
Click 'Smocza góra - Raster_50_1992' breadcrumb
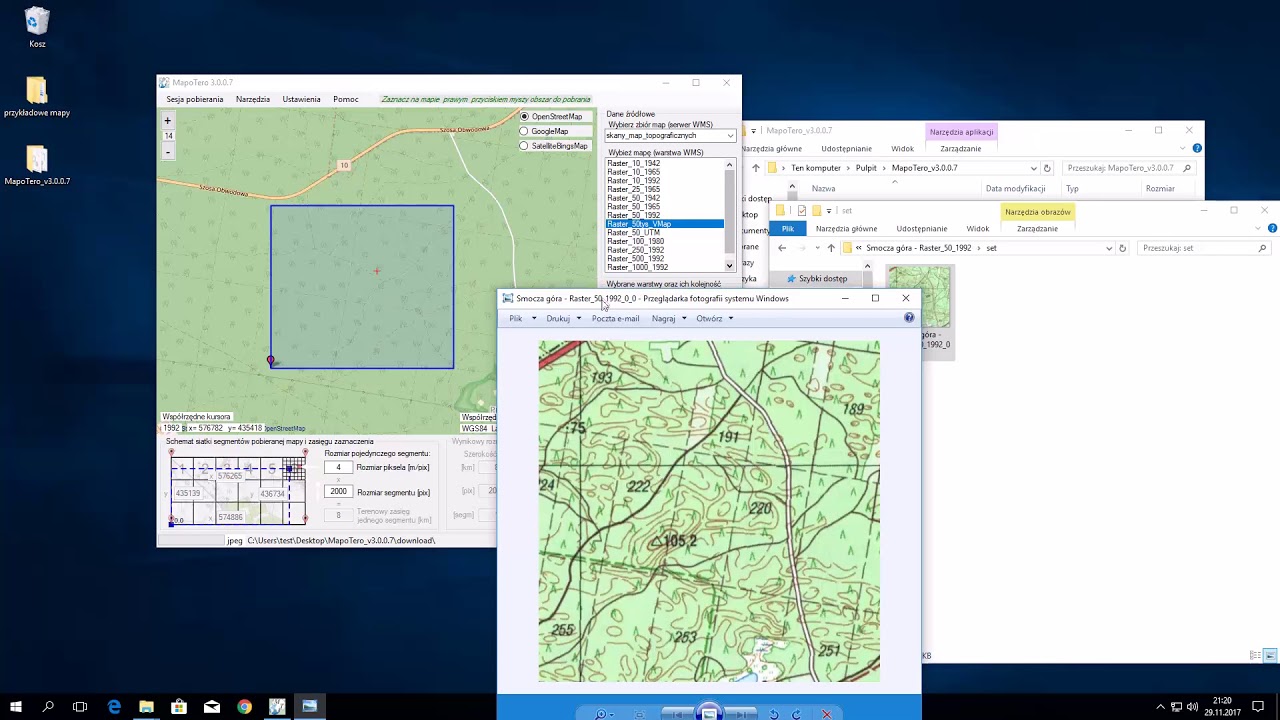(x=919, y=248)
